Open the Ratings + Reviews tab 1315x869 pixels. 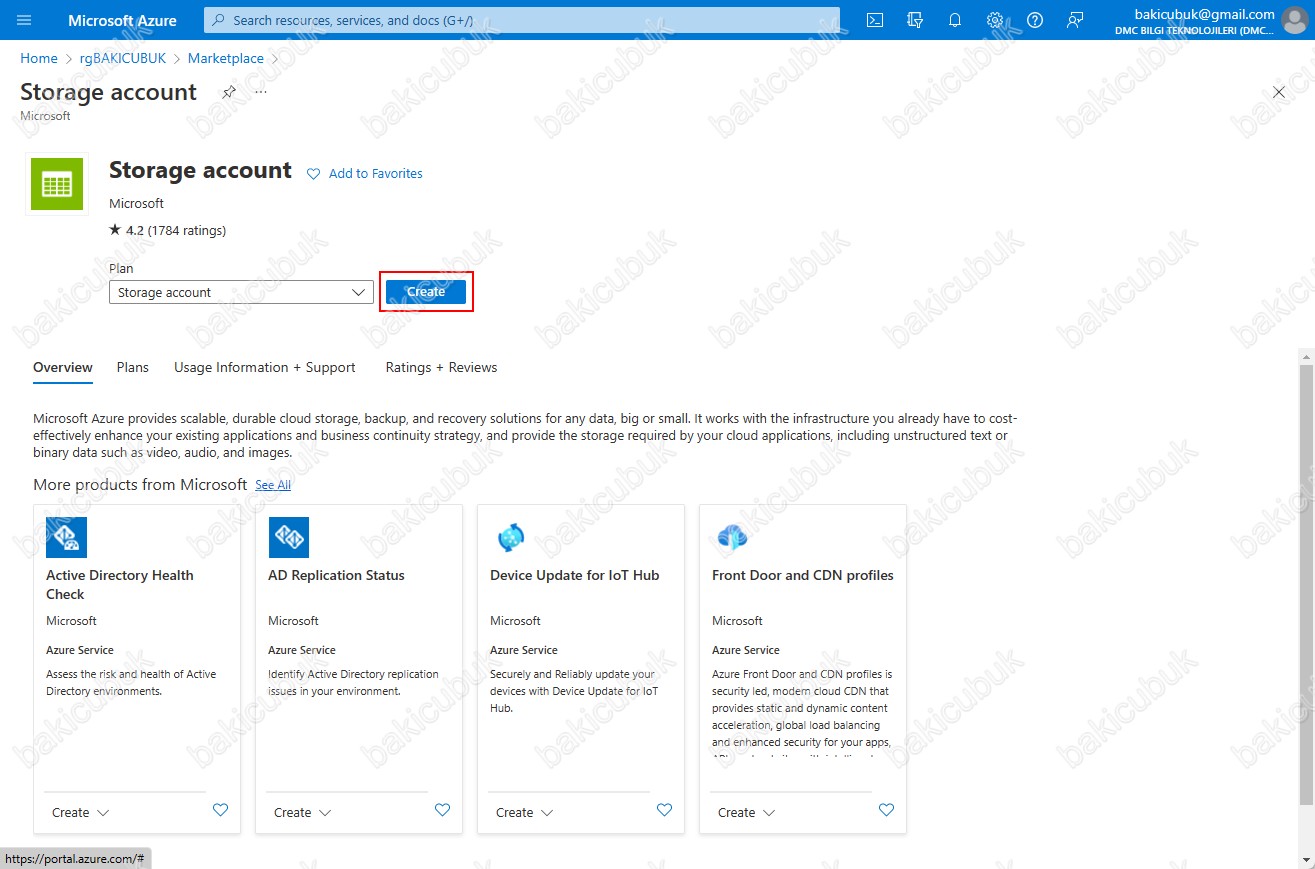click(441, 368)
